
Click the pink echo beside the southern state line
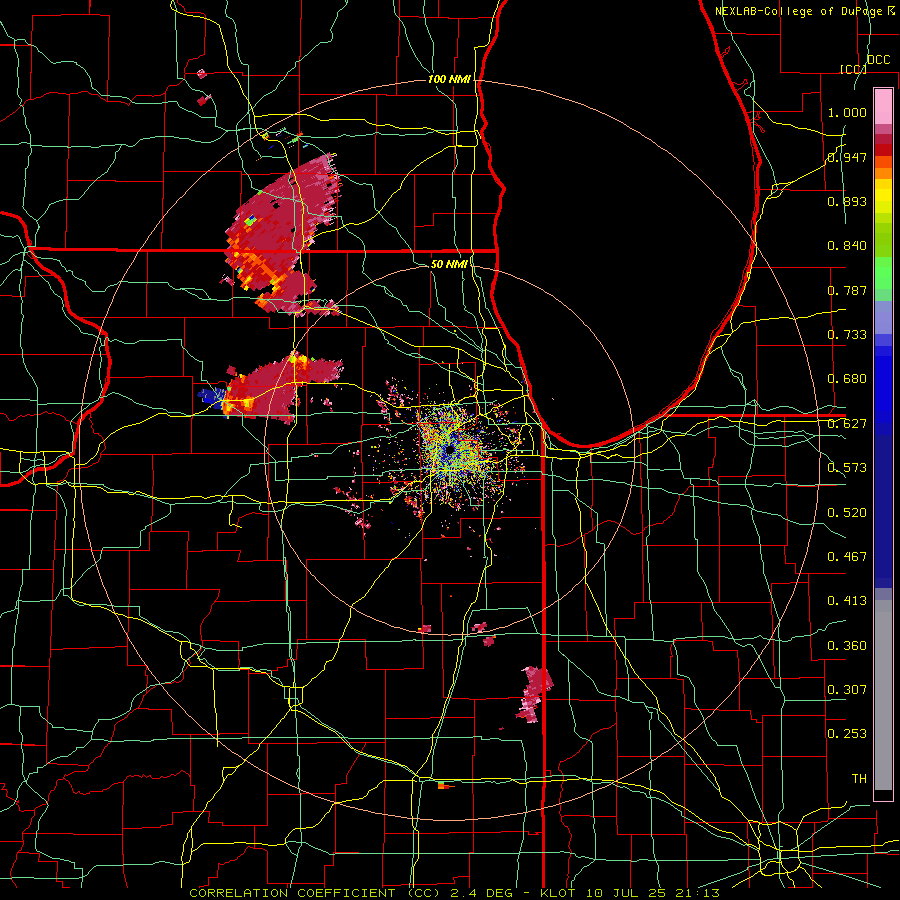(535, 693)
